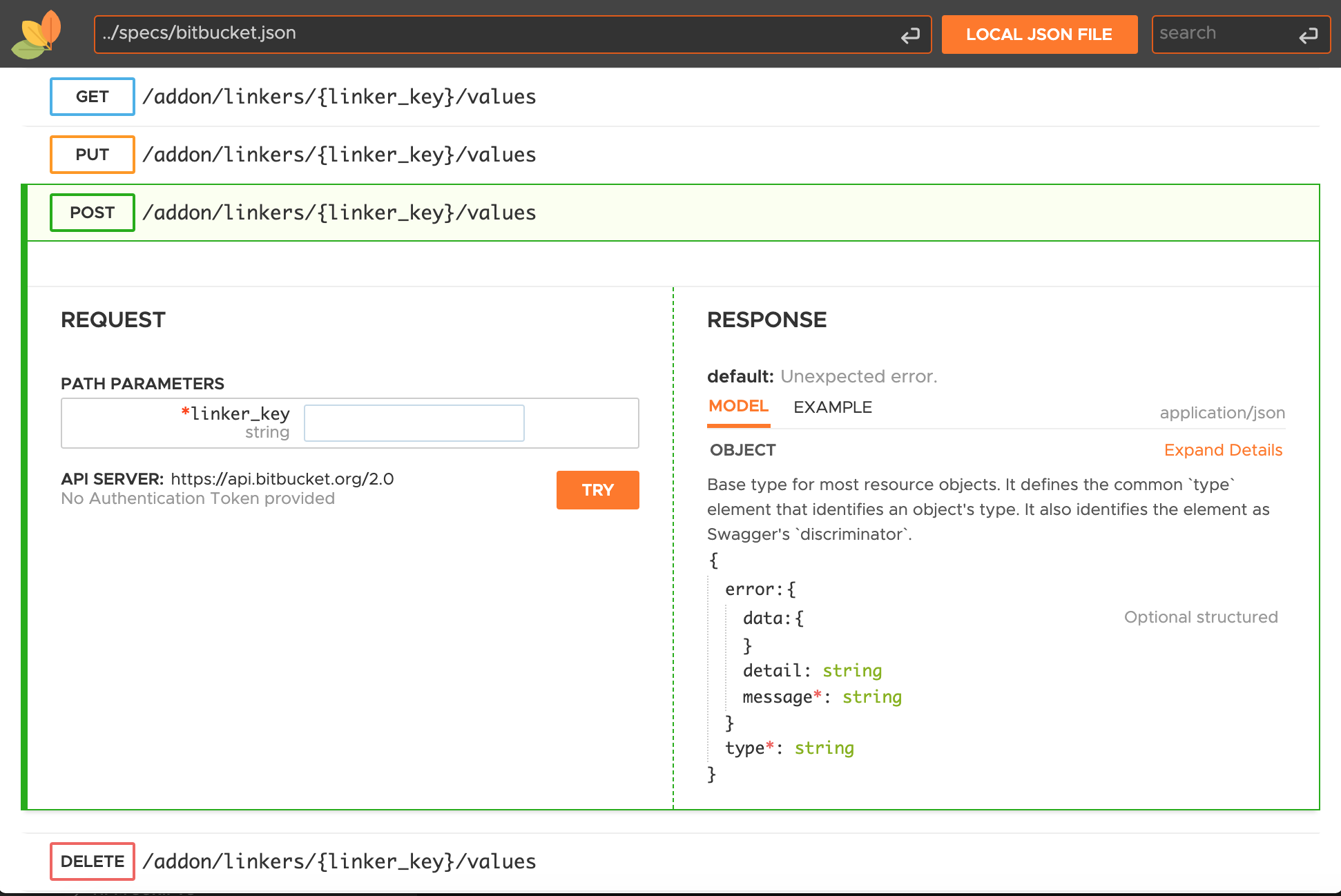This screenshot has height=896, width=1341.
Task: Click the POST method badge
Action: pyautogui.click(x=92, y=213)
